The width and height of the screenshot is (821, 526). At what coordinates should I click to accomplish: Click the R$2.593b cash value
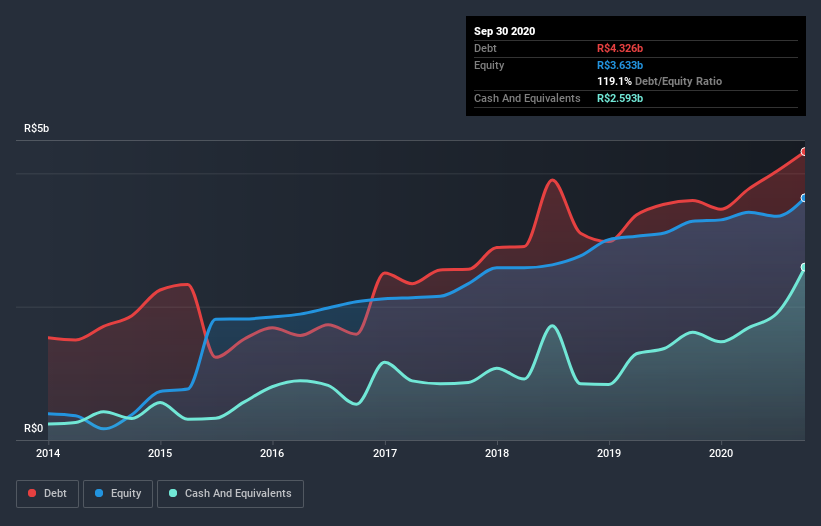[620, 98]
